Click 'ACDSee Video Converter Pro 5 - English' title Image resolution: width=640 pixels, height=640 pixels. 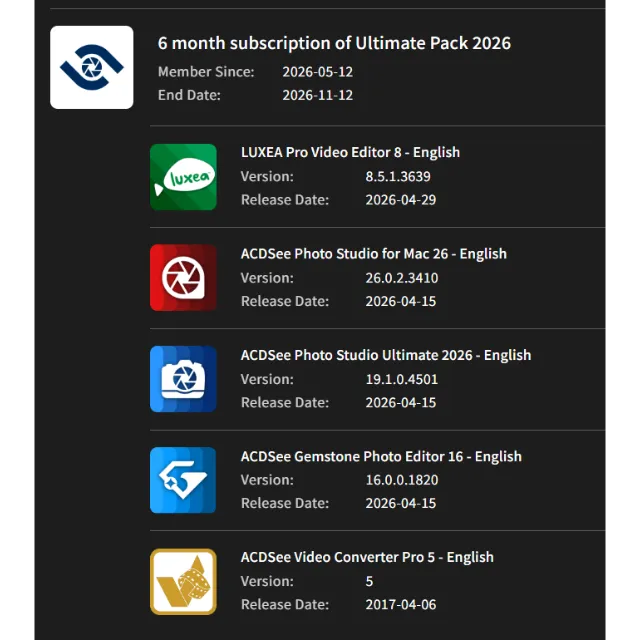click(367, 557)
